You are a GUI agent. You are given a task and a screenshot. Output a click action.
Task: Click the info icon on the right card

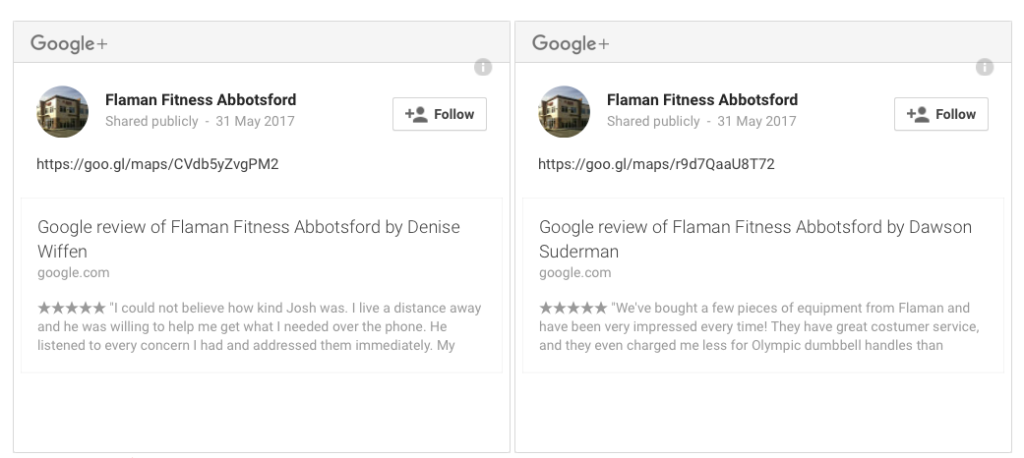[984, 67]
